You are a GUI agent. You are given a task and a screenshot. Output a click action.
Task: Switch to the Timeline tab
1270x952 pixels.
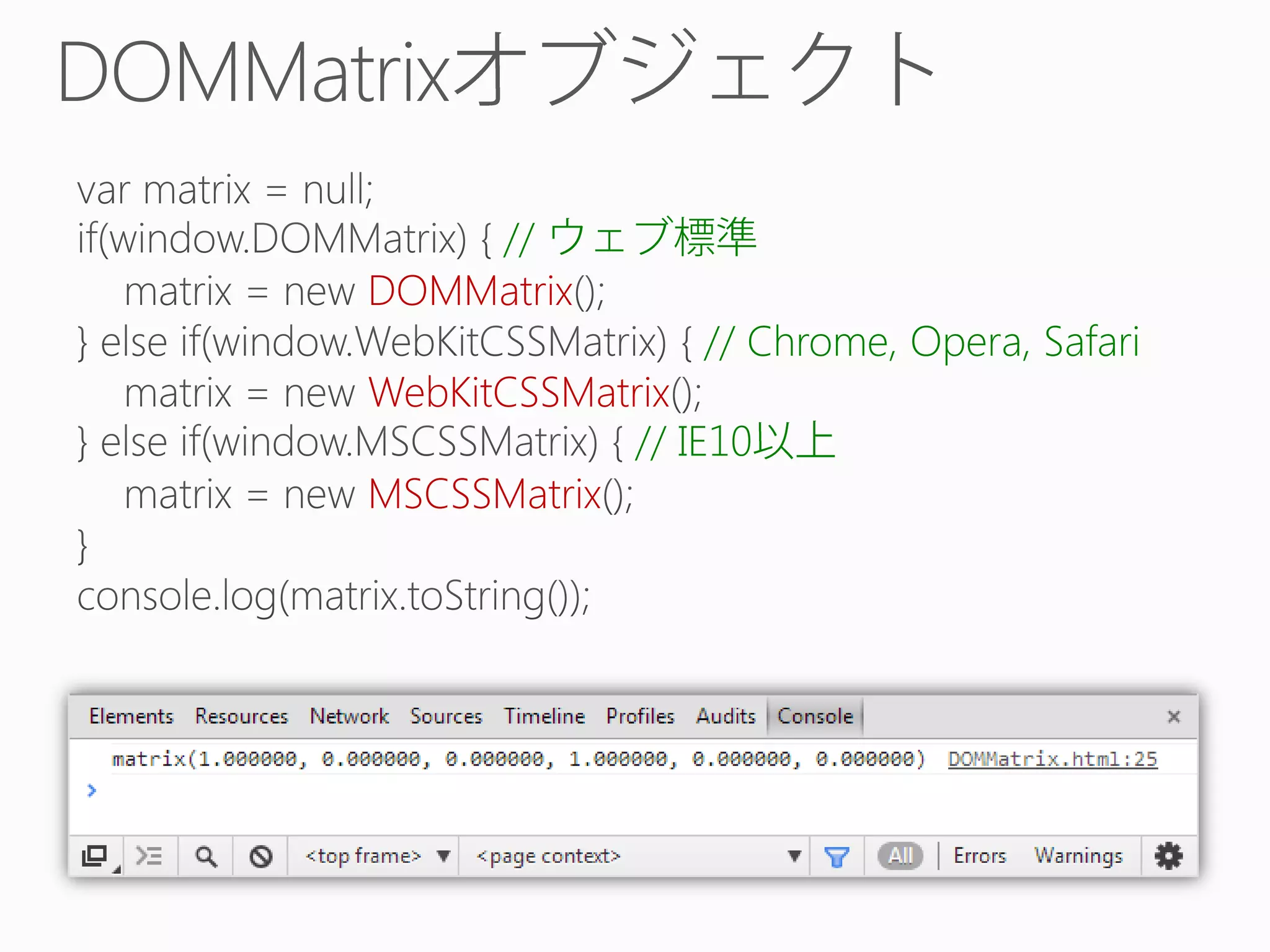[x=544, y=716]
